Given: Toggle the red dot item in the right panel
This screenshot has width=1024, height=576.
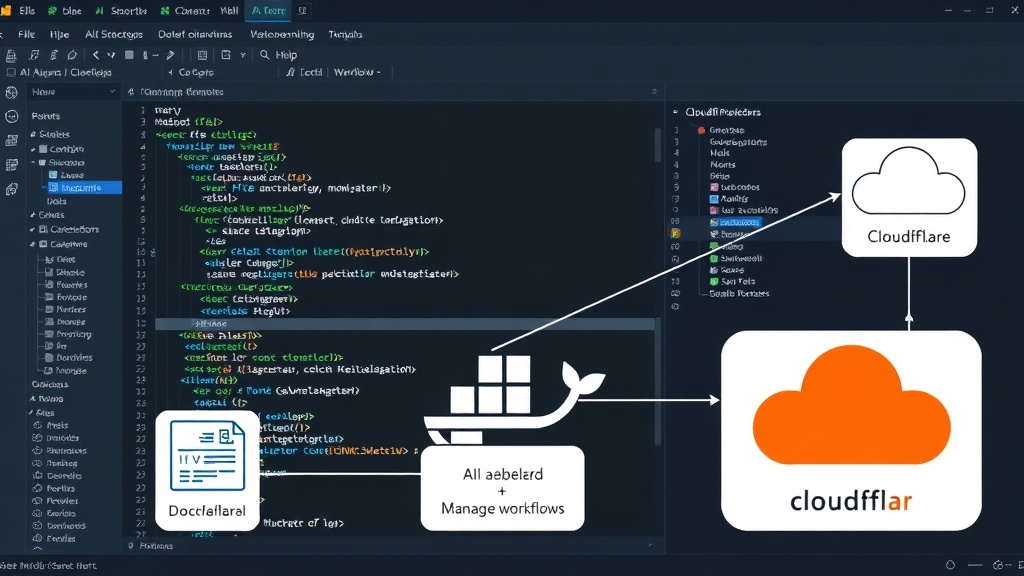Looking at the screenshot, I should 701,130.
